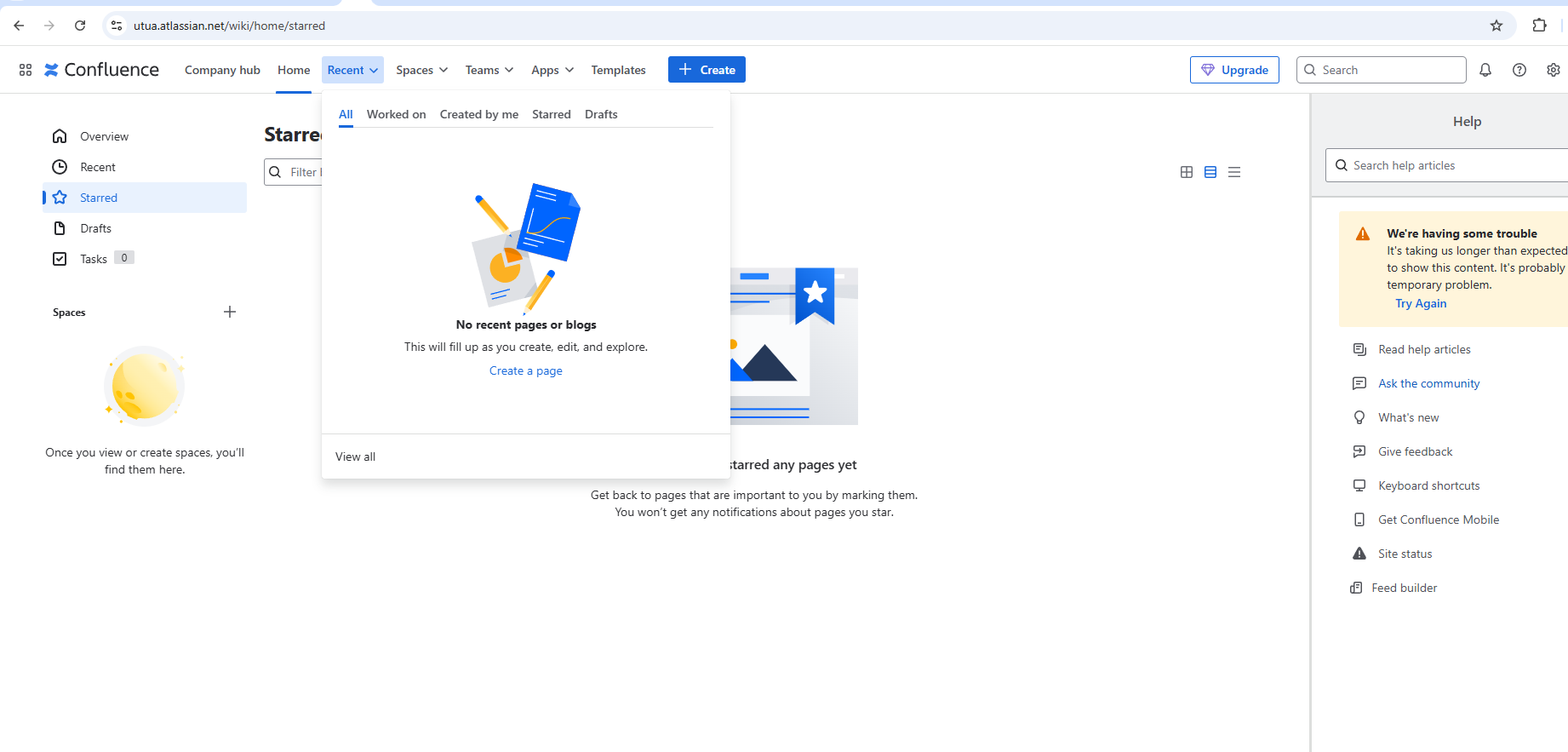Screen dimensions: 1568x752
Task: Collapse the Recent dropdown menu
Action: tap(352, 70)
